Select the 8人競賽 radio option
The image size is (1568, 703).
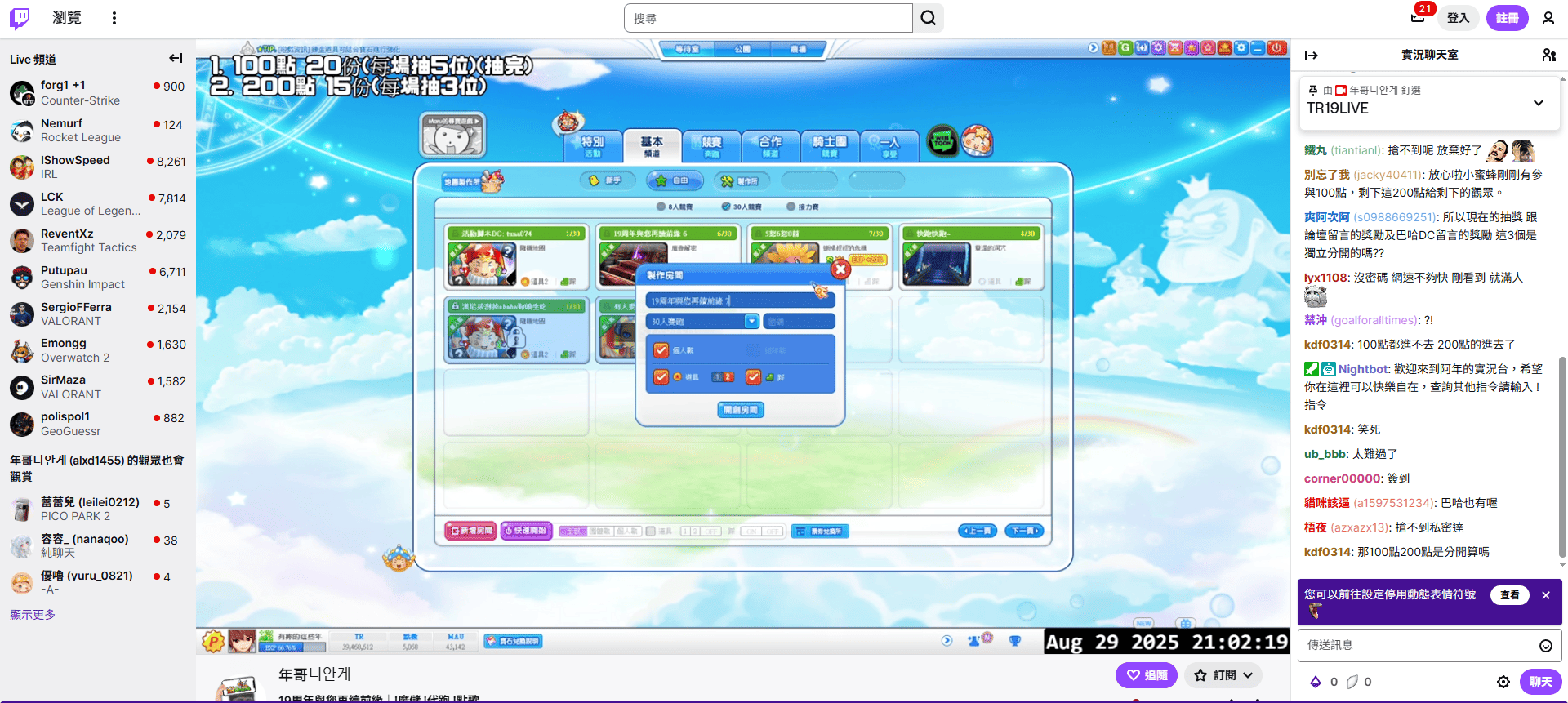pyautogui.click(x=661, y=207)
